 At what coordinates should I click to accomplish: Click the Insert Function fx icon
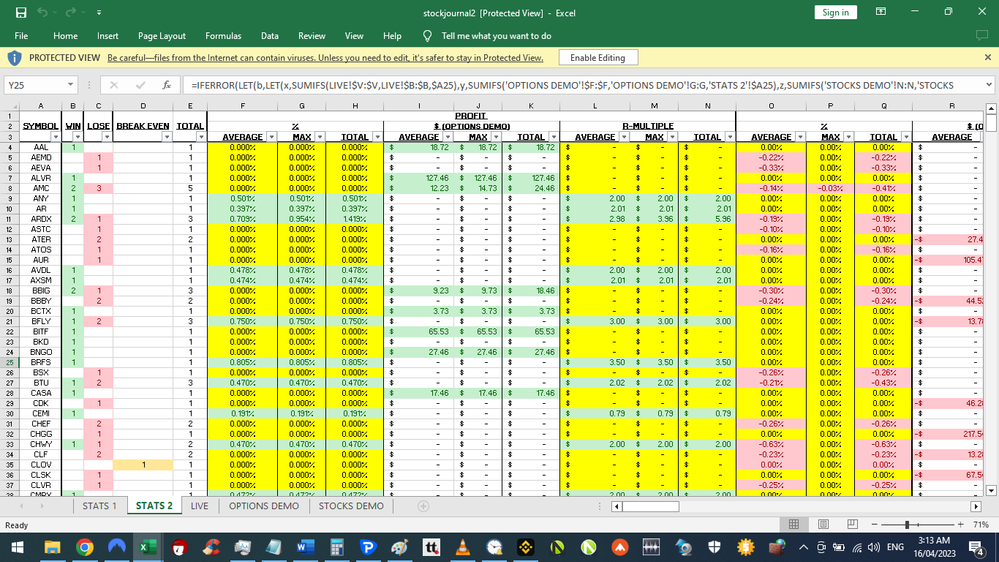coord(166,86)
